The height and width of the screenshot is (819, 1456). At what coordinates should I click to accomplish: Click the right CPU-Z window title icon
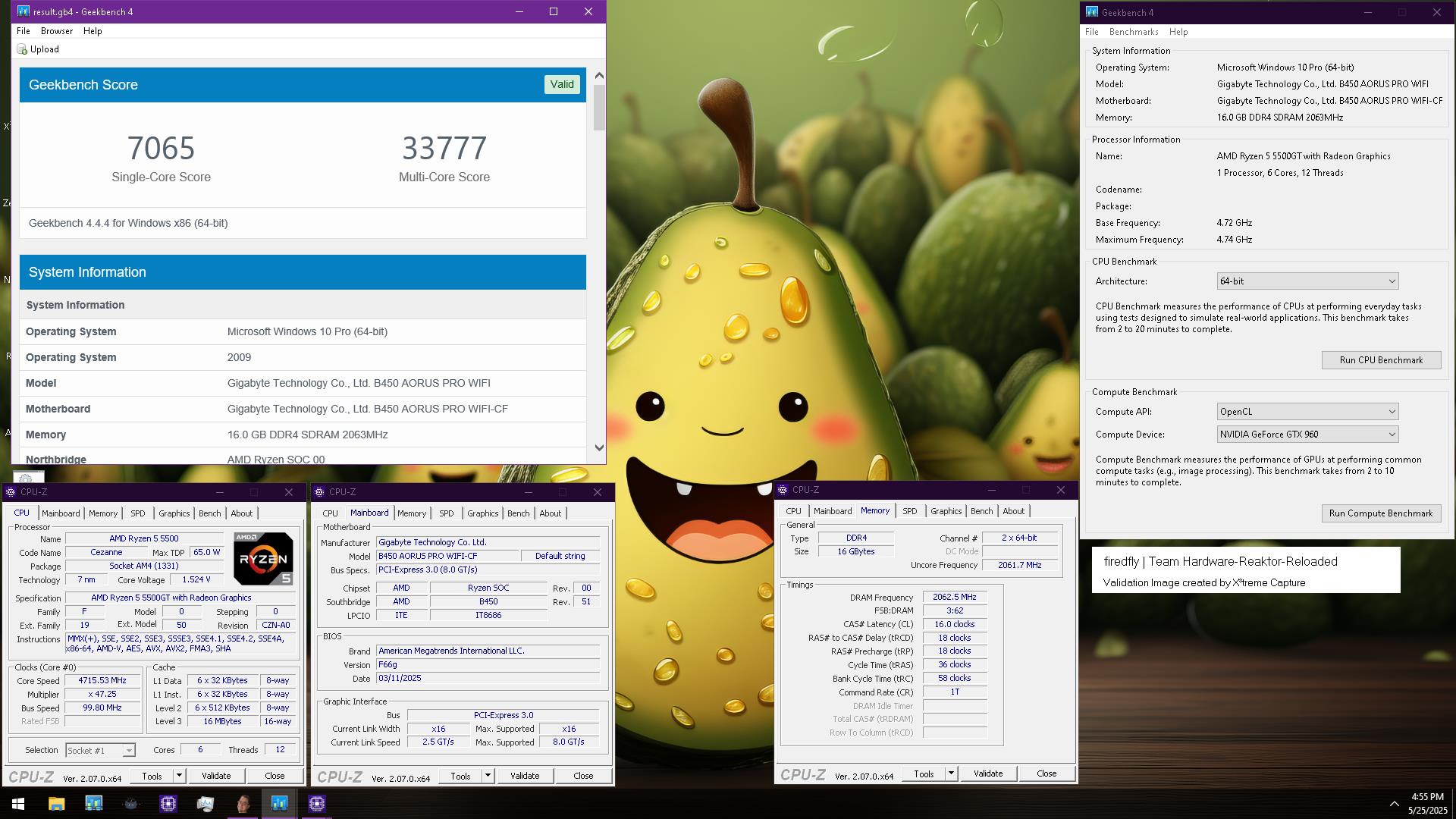pos(783,490)
